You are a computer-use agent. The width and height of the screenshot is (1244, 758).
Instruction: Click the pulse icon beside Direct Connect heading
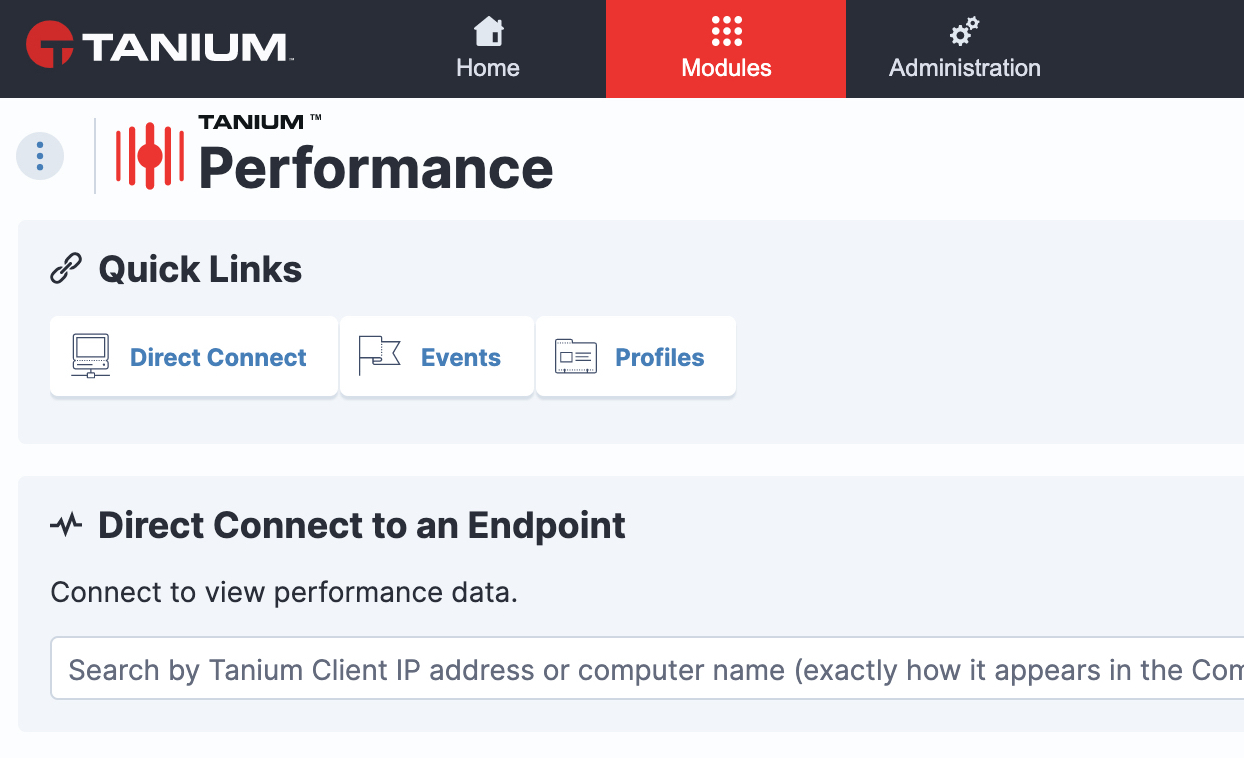[66, 525]
